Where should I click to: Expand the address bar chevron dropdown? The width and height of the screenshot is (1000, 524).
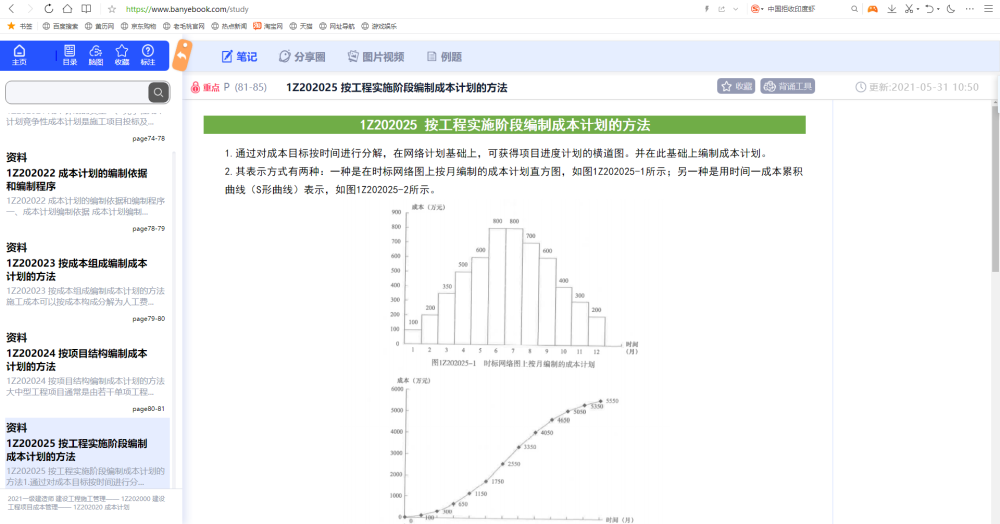[x=733, y=9]
